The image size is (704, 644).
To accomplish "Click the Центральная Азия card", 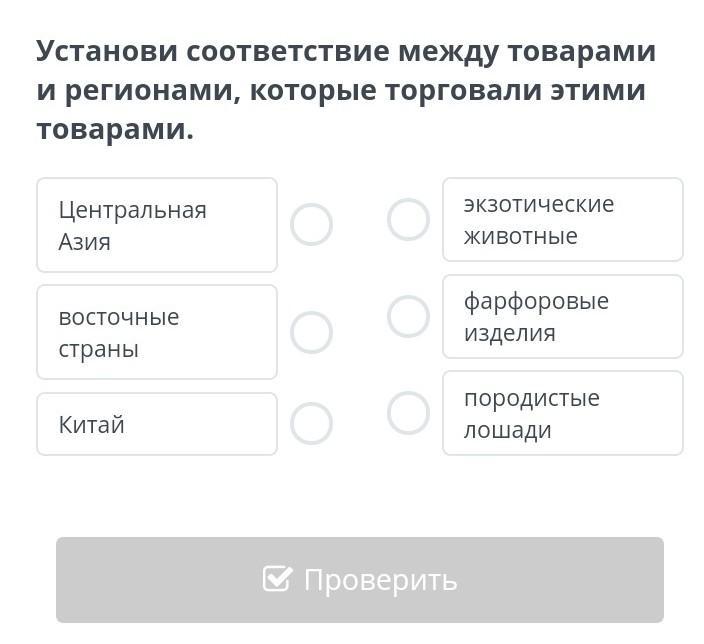I will tap(157, 225).
